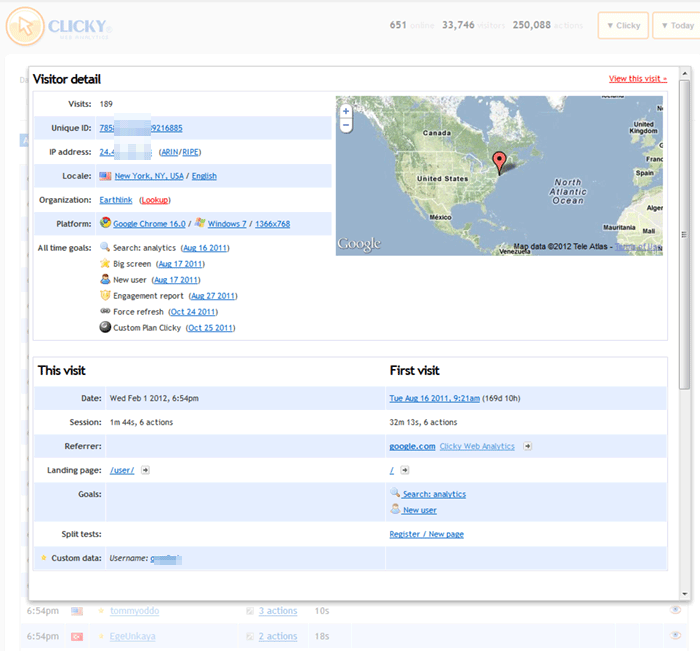
Task: Open the Earthlink organization link
Action: point(116,200)
